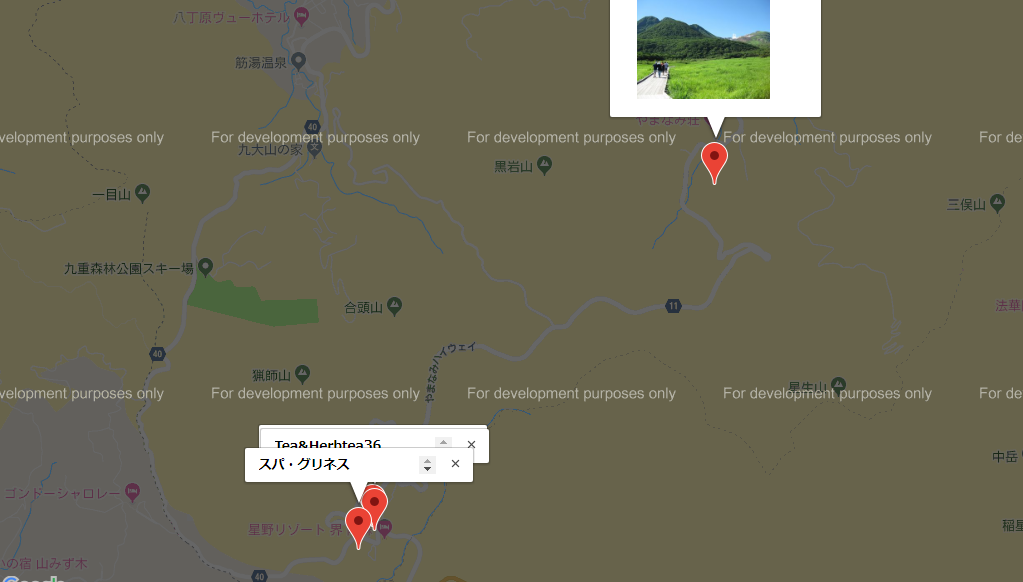This screenshot has height=582, width=1023.
Task: Click the front red marker under スパ・グリネス
Action: (357, 524)
